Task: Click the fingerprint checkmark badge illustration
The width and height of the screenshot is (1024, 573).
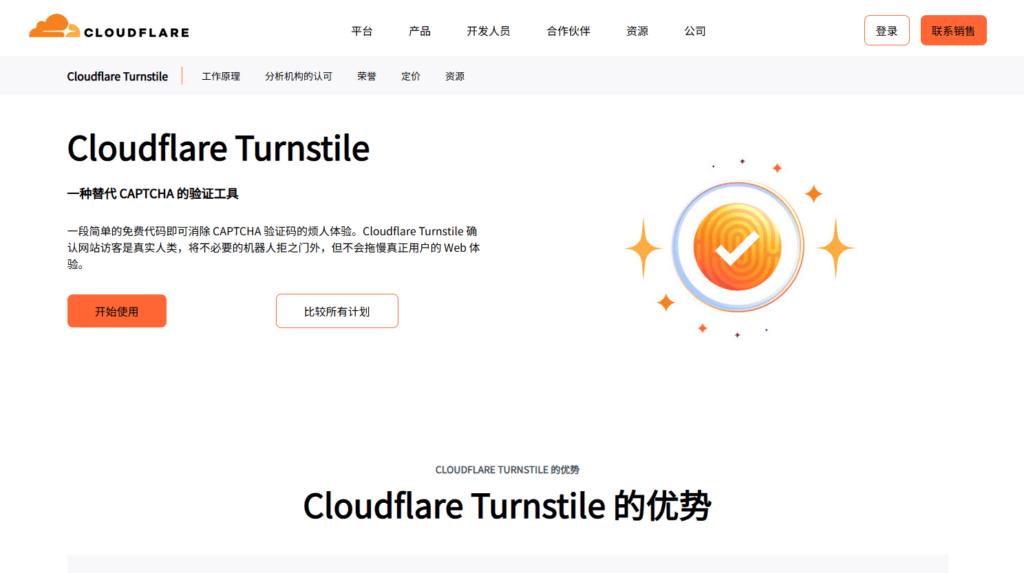Action: [737, 247]
